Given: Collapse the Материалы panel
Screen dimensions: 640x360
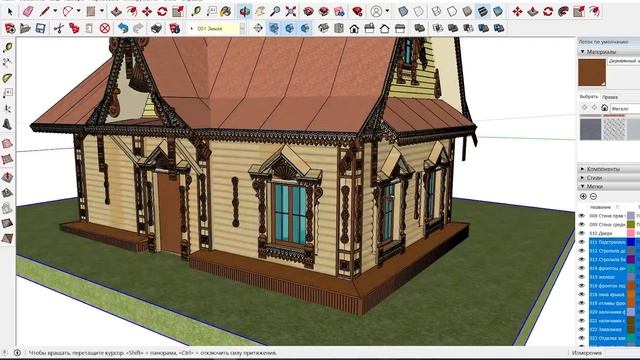Looking at the screenshot, I should (582, 52).
